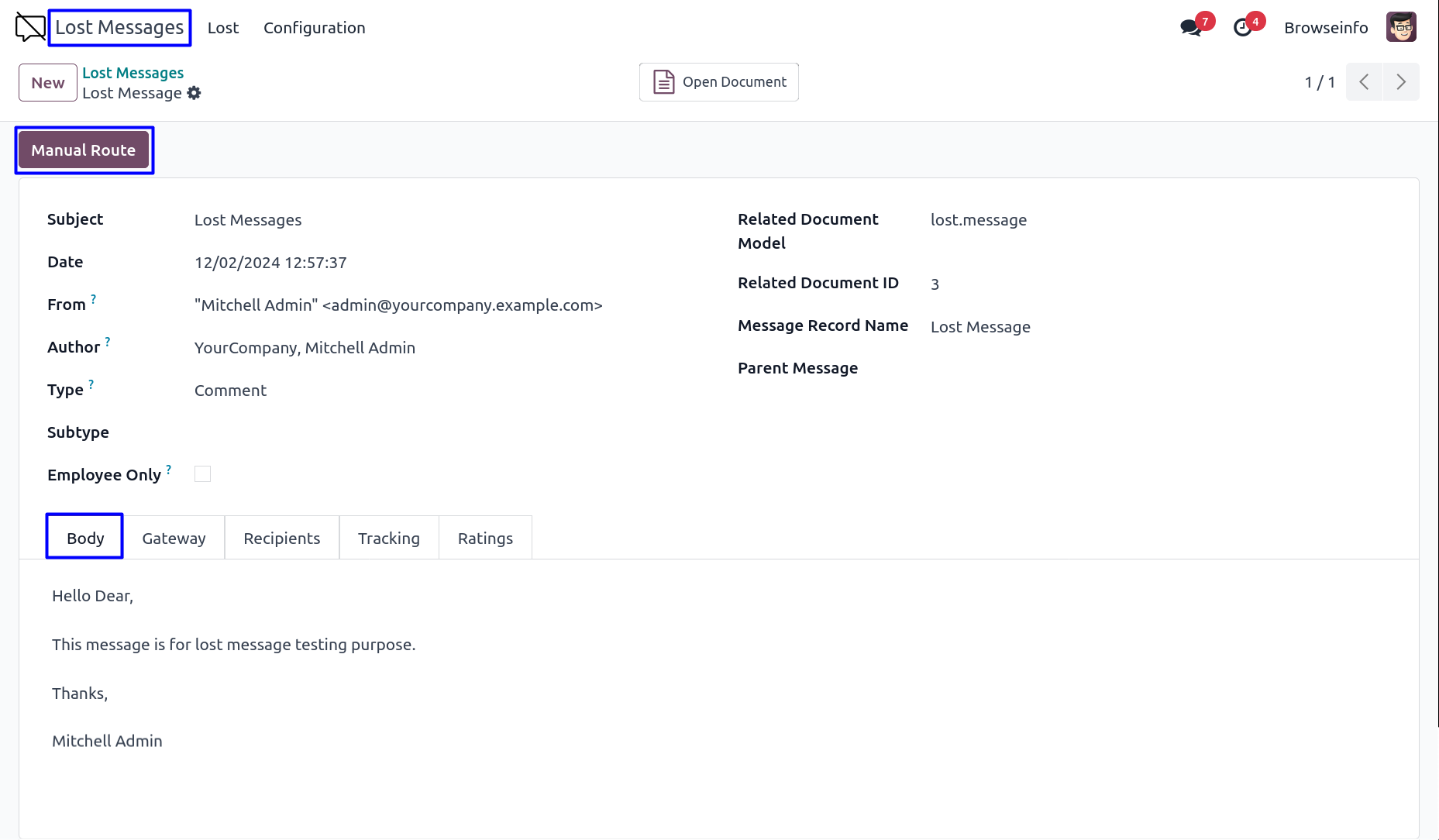Open the activities clock icon
Viewport: 1439px width, 840px height.
tap(1243, 28)
